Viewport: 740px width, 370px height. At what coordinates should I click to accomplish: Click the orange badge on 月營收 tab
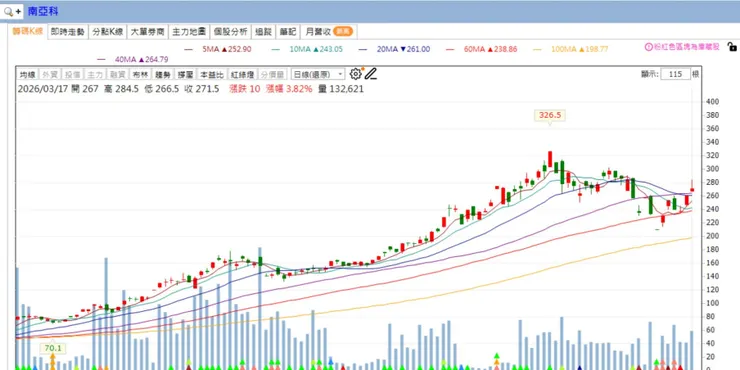tap(343, 32)
